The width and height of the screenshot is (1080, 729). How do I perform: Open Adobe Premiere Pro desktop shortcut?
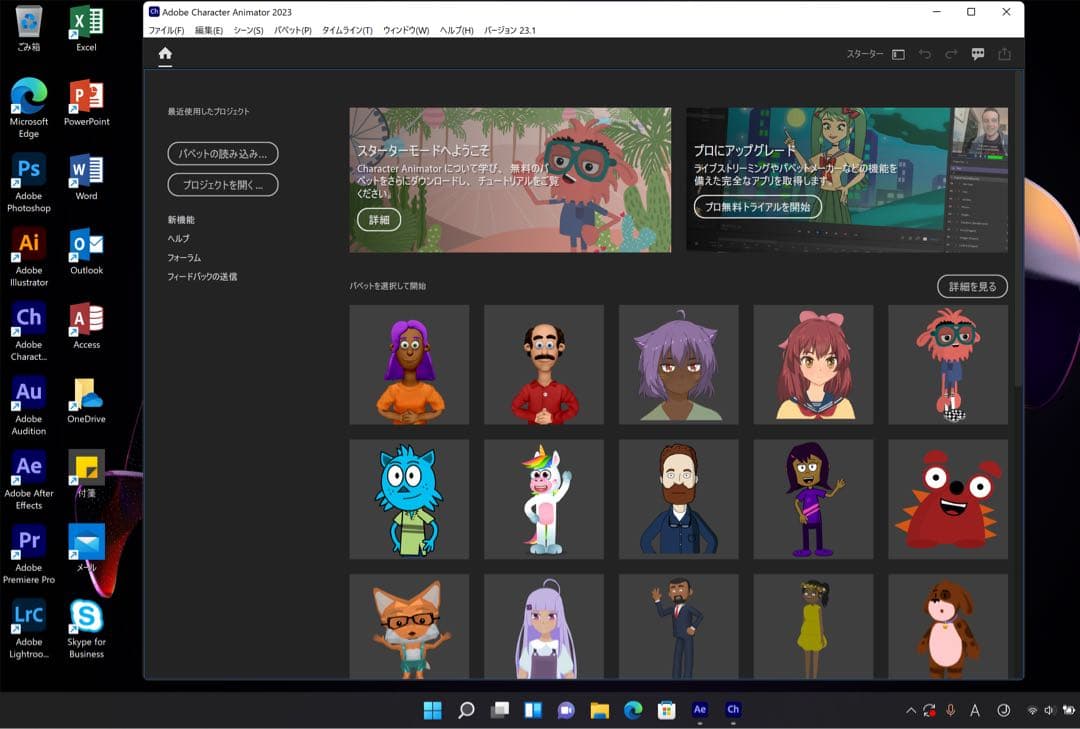tap(29, 555)
